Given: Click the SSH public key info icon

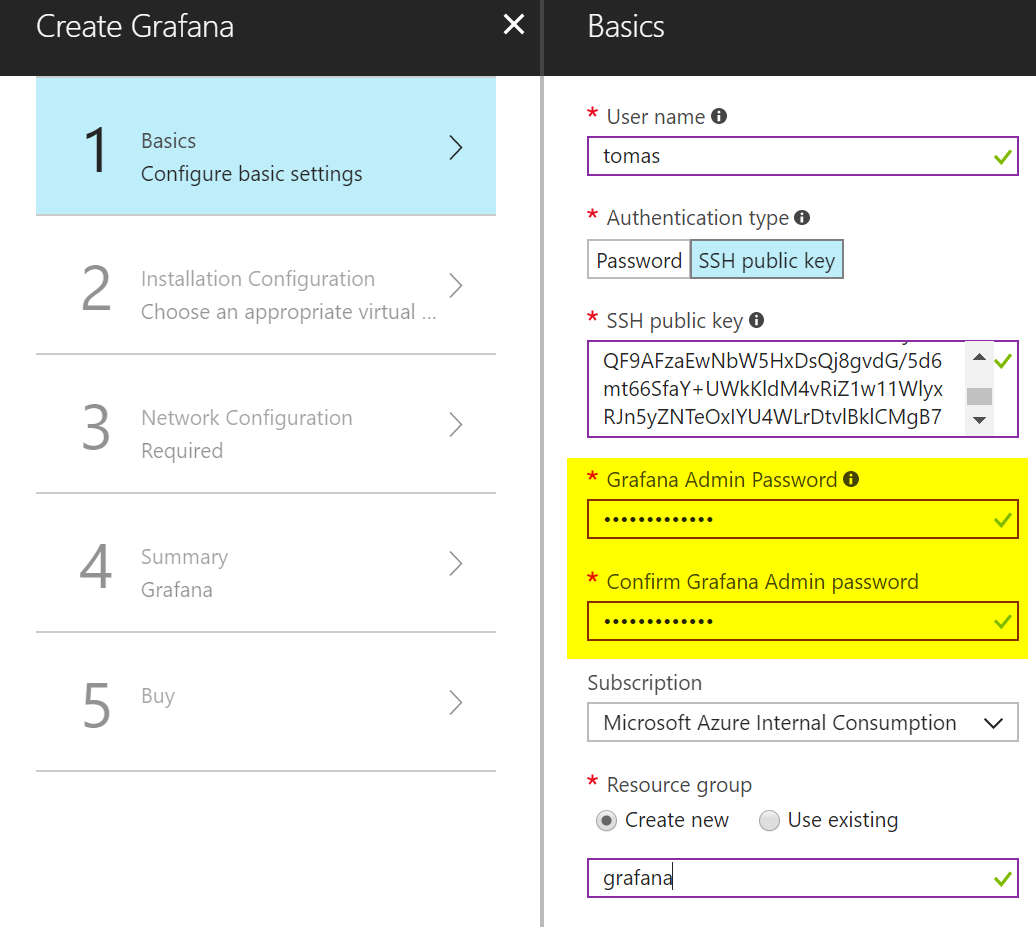Looking at the screenshot, I should pos(757,320).
